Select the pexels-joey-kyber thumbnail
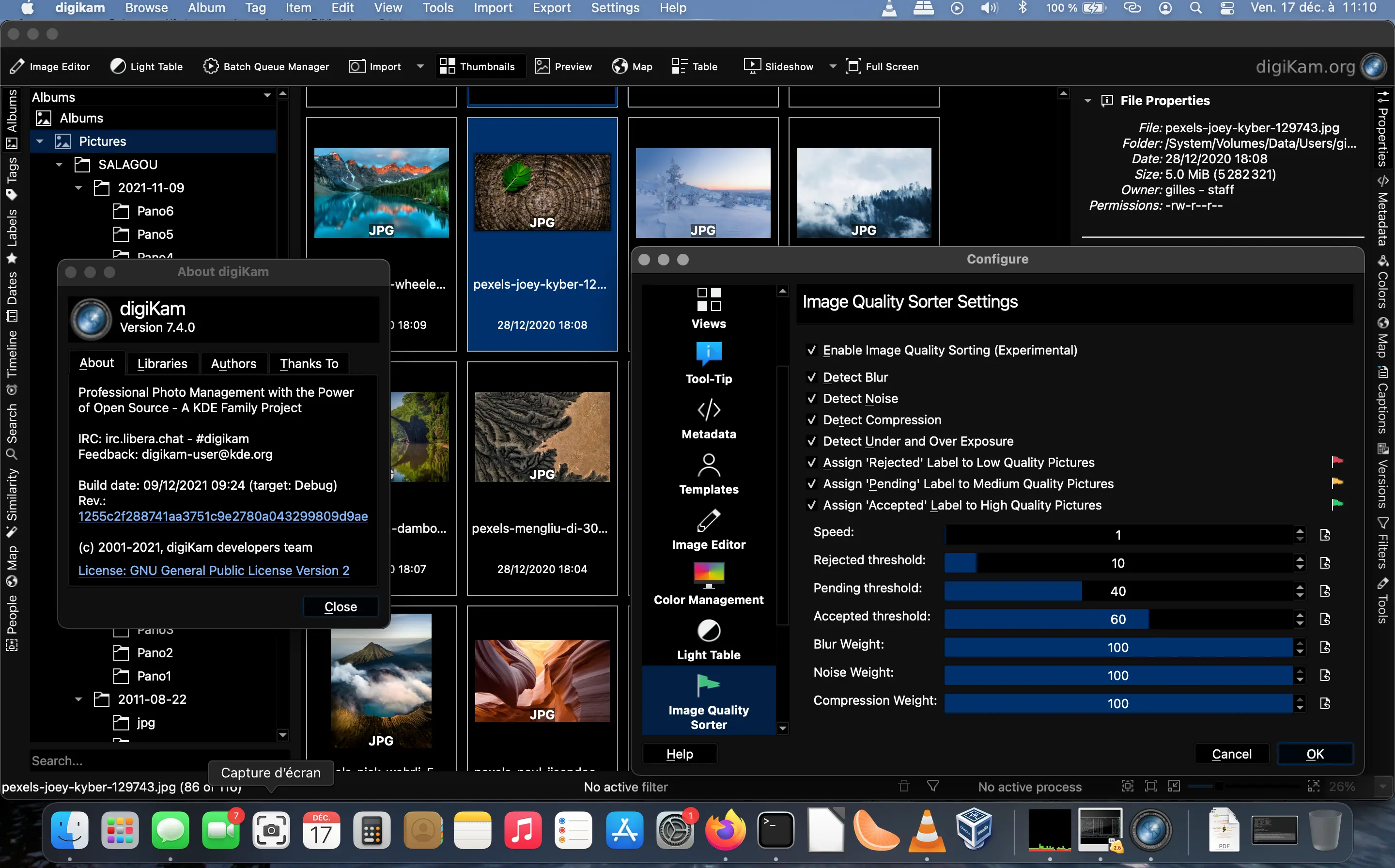The height and width of the screenshot is (868, 1395). 542,192
